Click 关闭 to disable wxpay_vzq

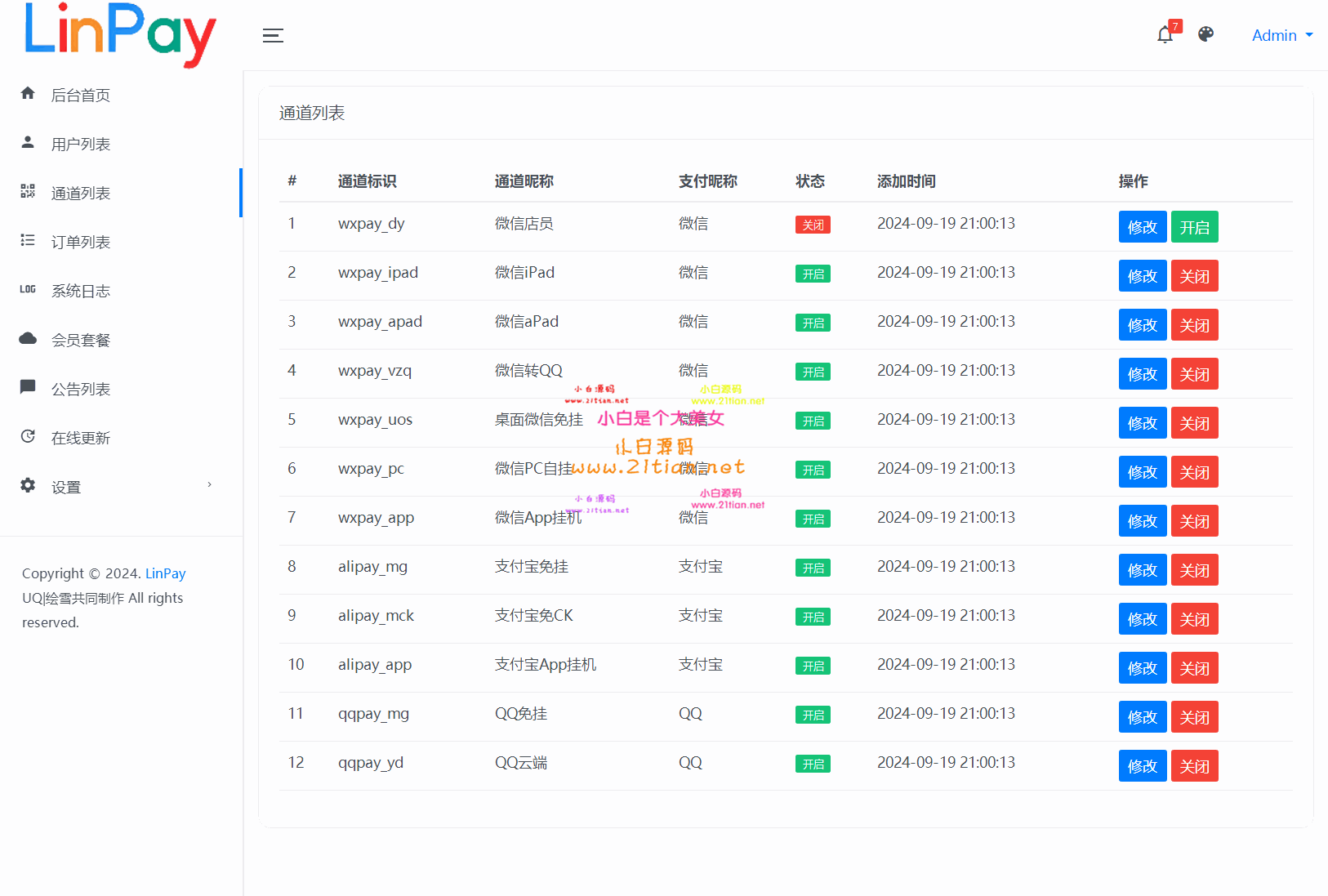coord(1194,374)
